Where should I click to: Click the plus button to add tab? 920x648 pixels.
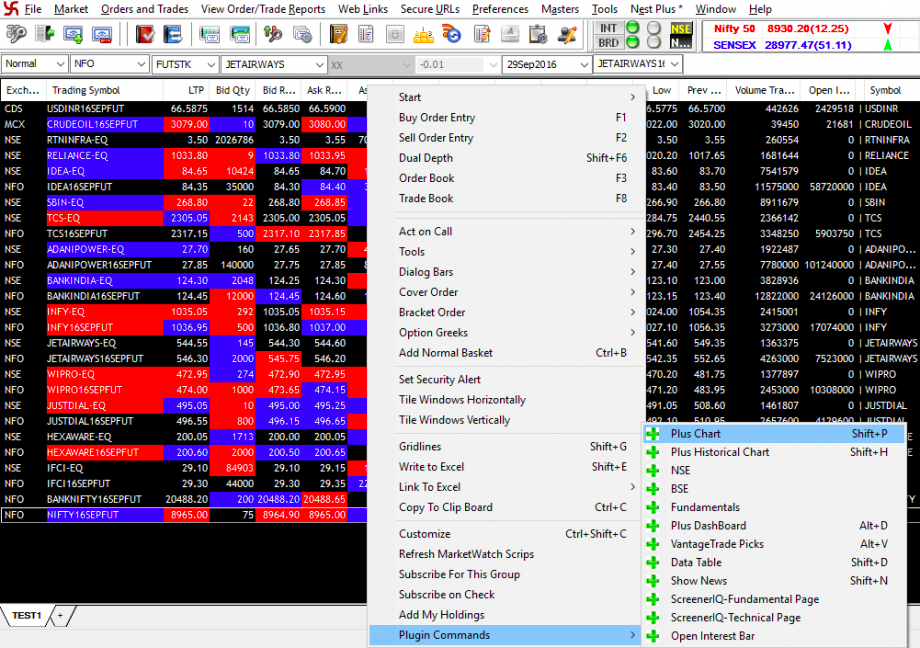[x=59, y=616]
